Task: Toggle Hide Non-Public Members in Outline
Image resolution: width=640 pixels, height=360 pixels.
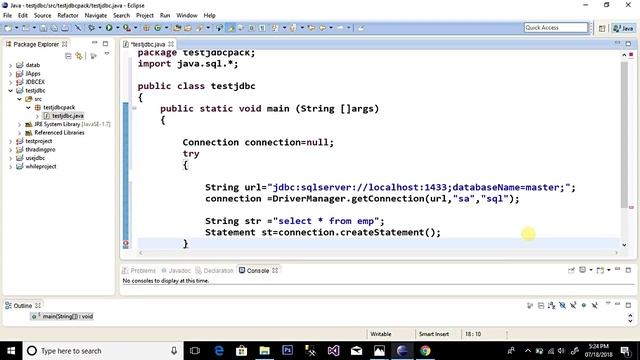Action: point(584,305)
